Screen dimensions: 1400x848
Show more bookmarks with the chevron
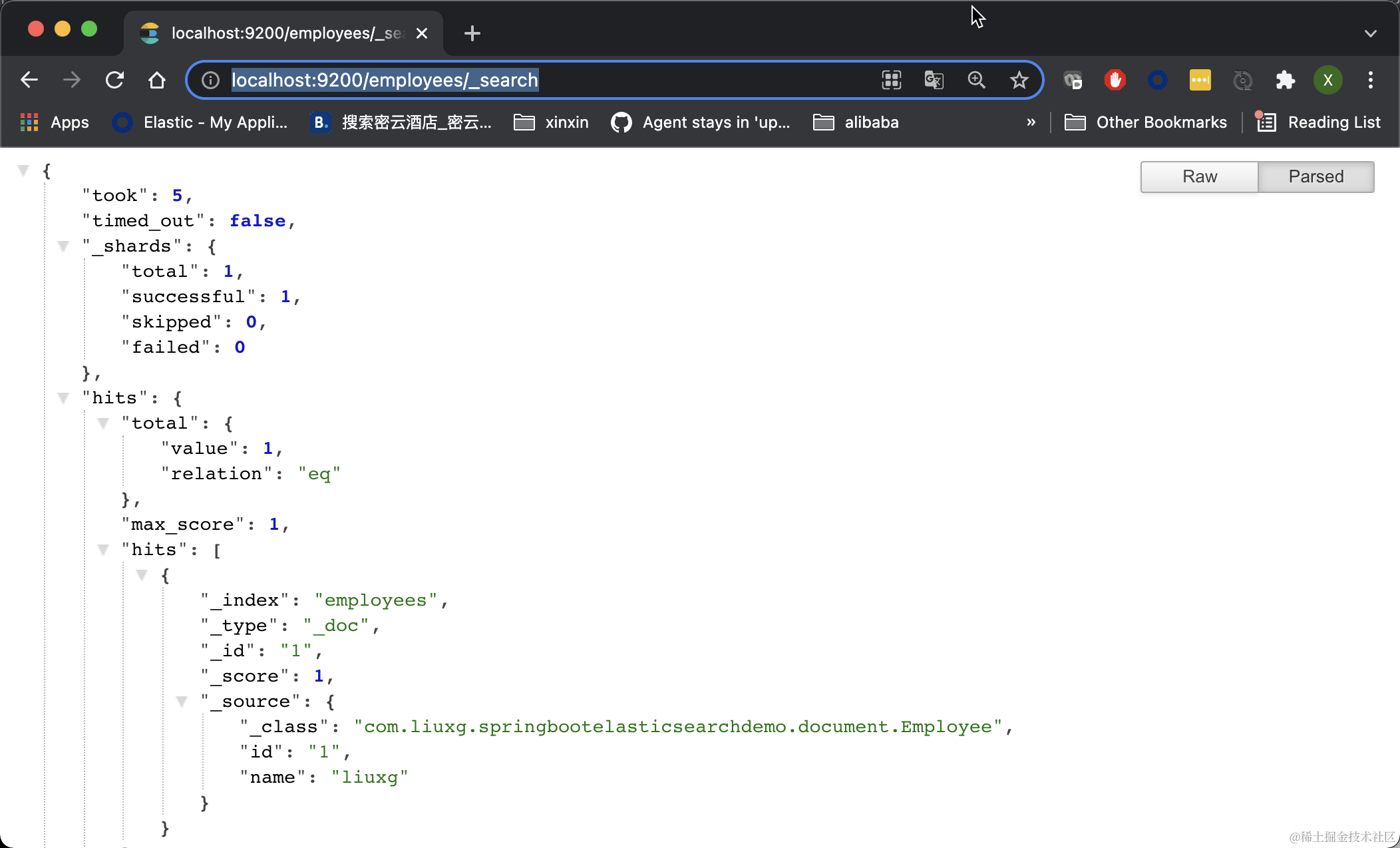[1031, 122]
